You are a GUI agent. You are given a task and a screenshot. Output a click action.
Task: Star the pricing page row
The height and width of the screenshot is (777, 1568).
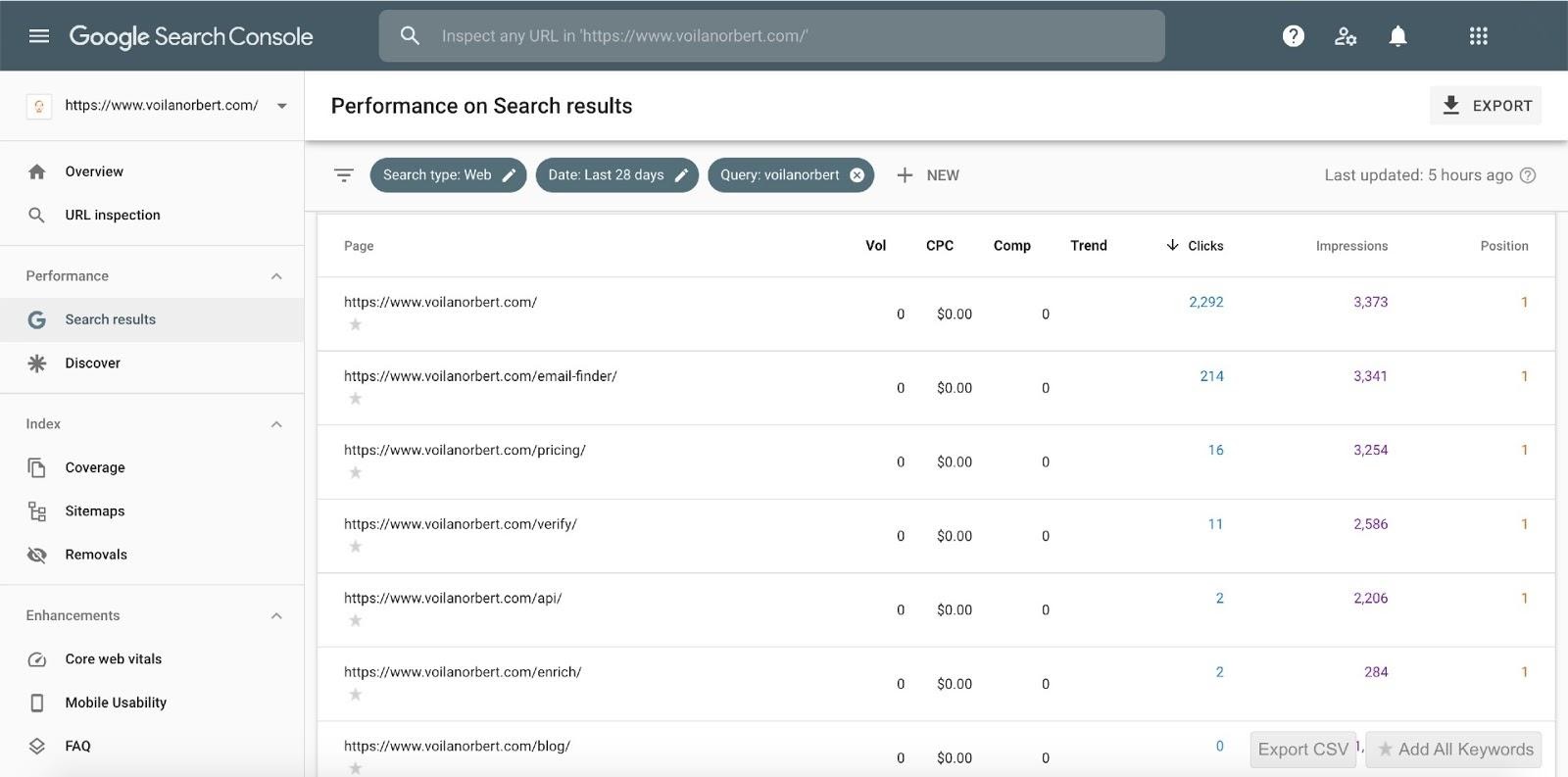pyautogui.click(x=356, y=472)
